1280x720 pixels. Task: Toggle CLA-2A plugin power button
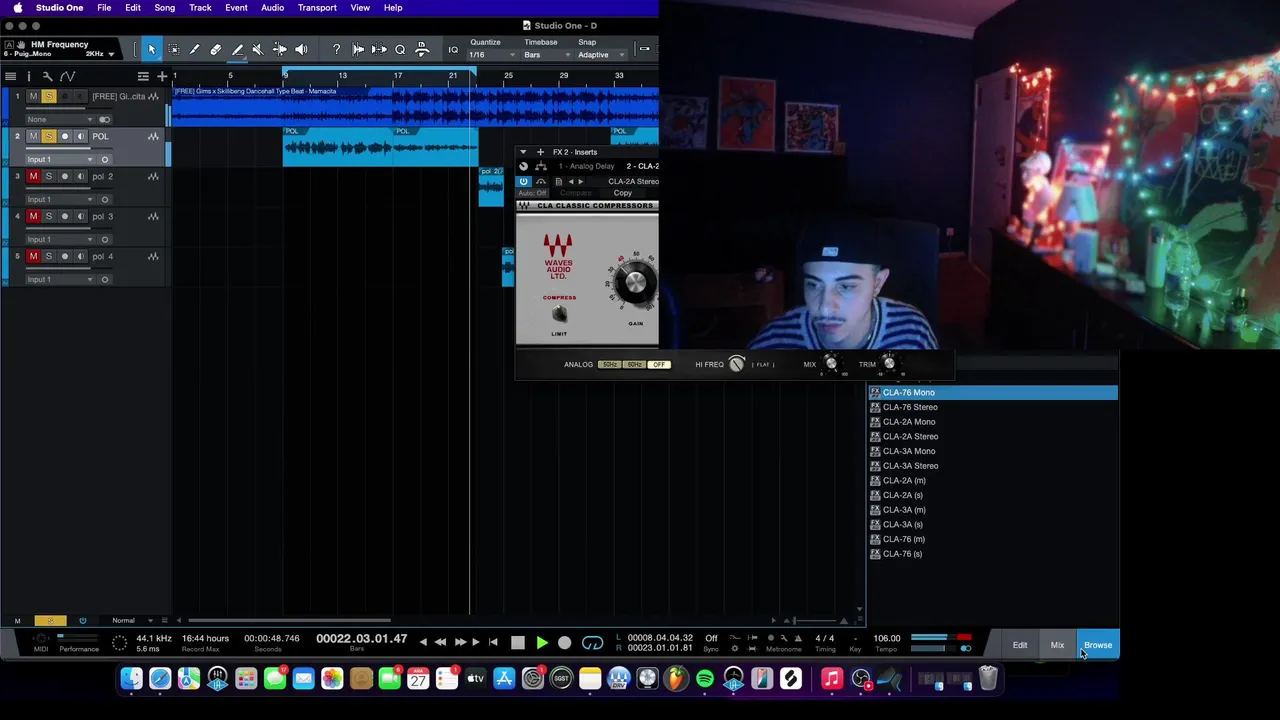[x=523, y=181]
